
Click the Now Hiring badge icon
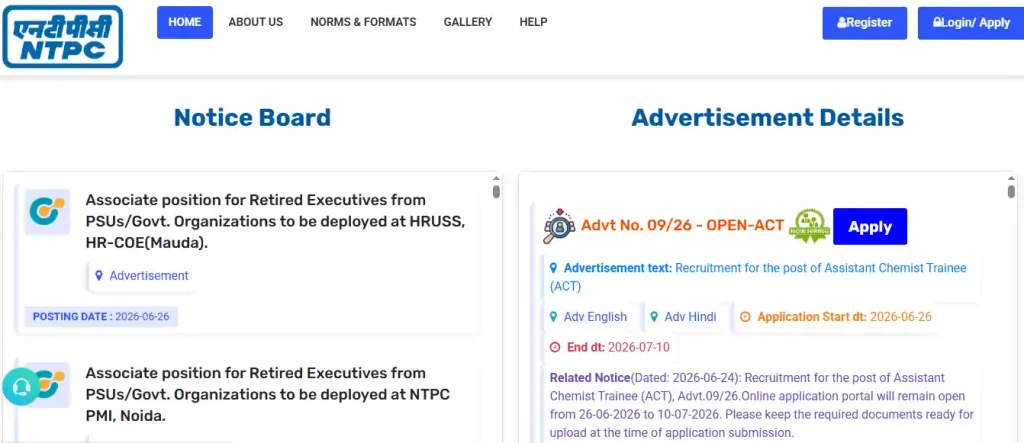pos(809,226)
